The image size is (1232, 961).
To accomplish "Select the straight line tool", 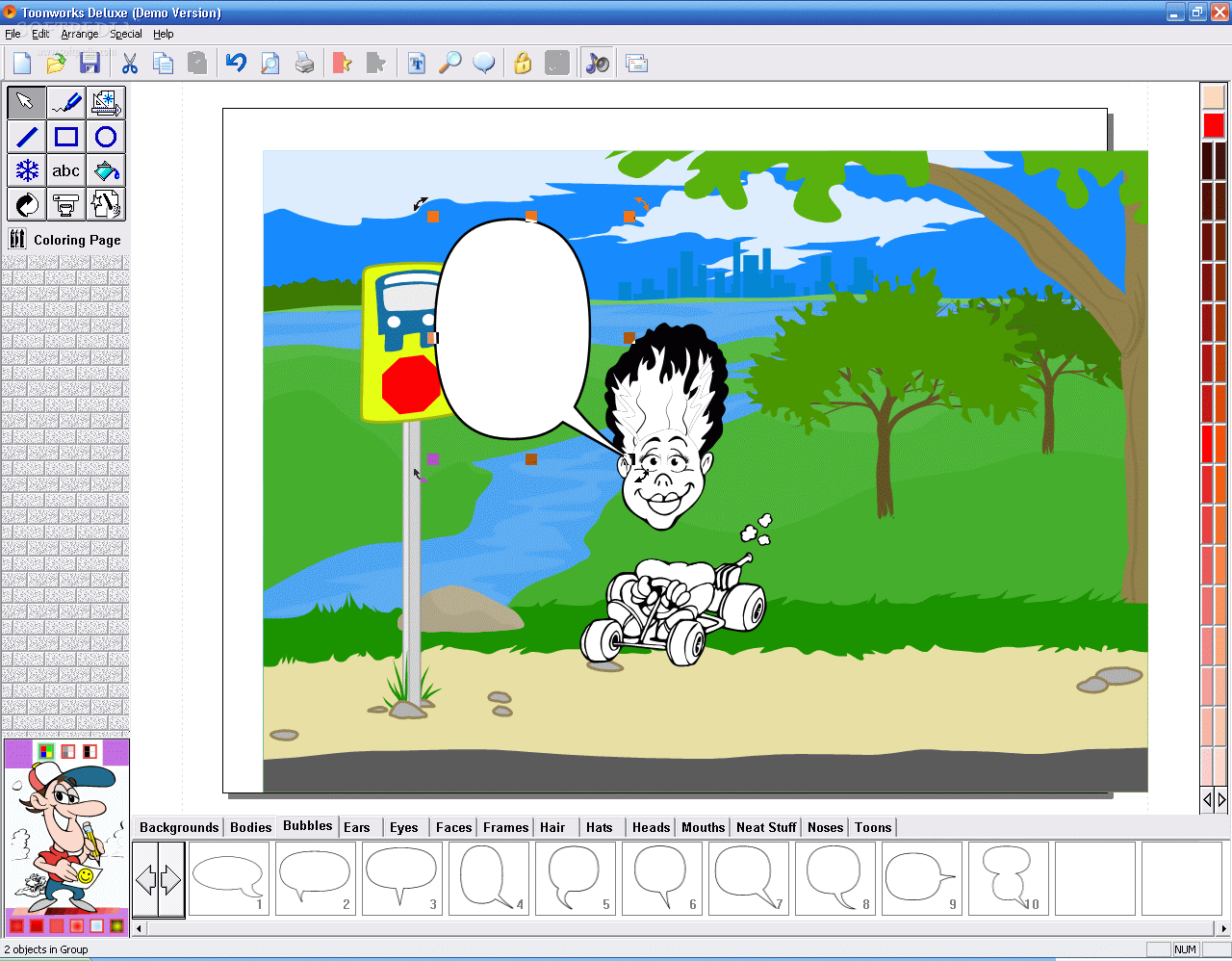I will click(26, 137).
